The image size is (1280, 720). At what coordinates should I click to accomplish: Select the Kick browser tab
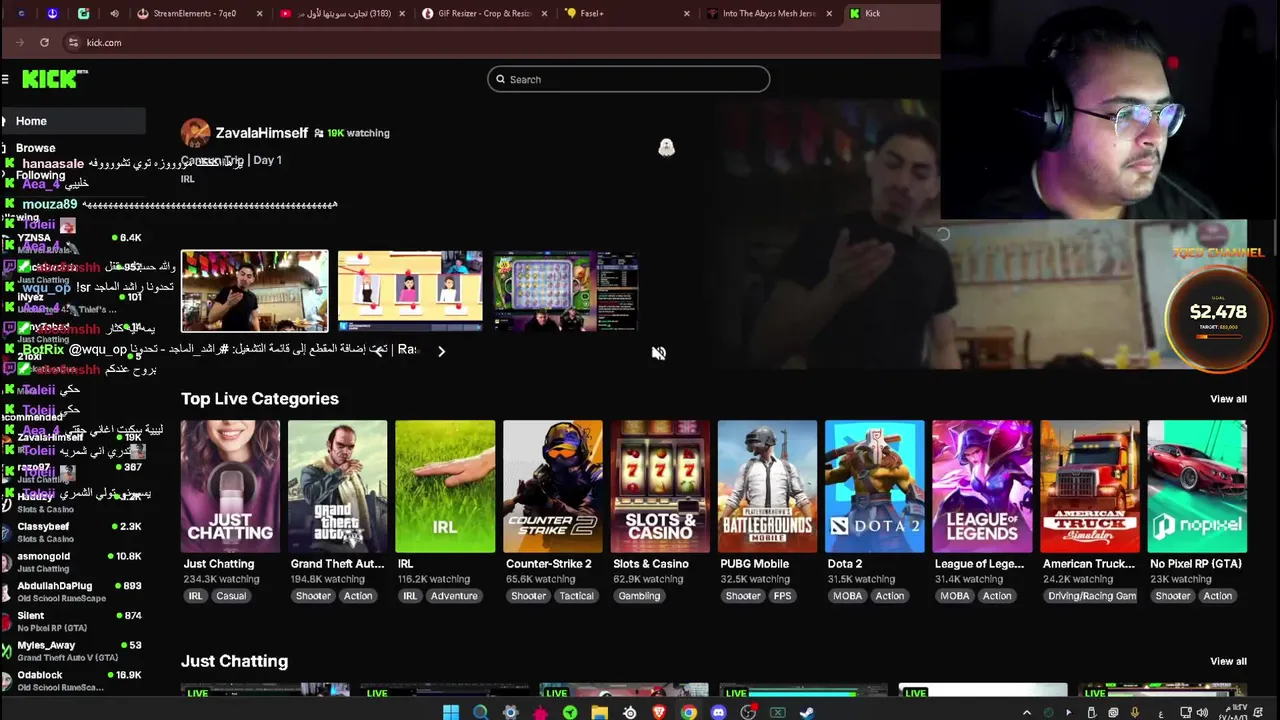pyautogui.click(x=890, y=14)
